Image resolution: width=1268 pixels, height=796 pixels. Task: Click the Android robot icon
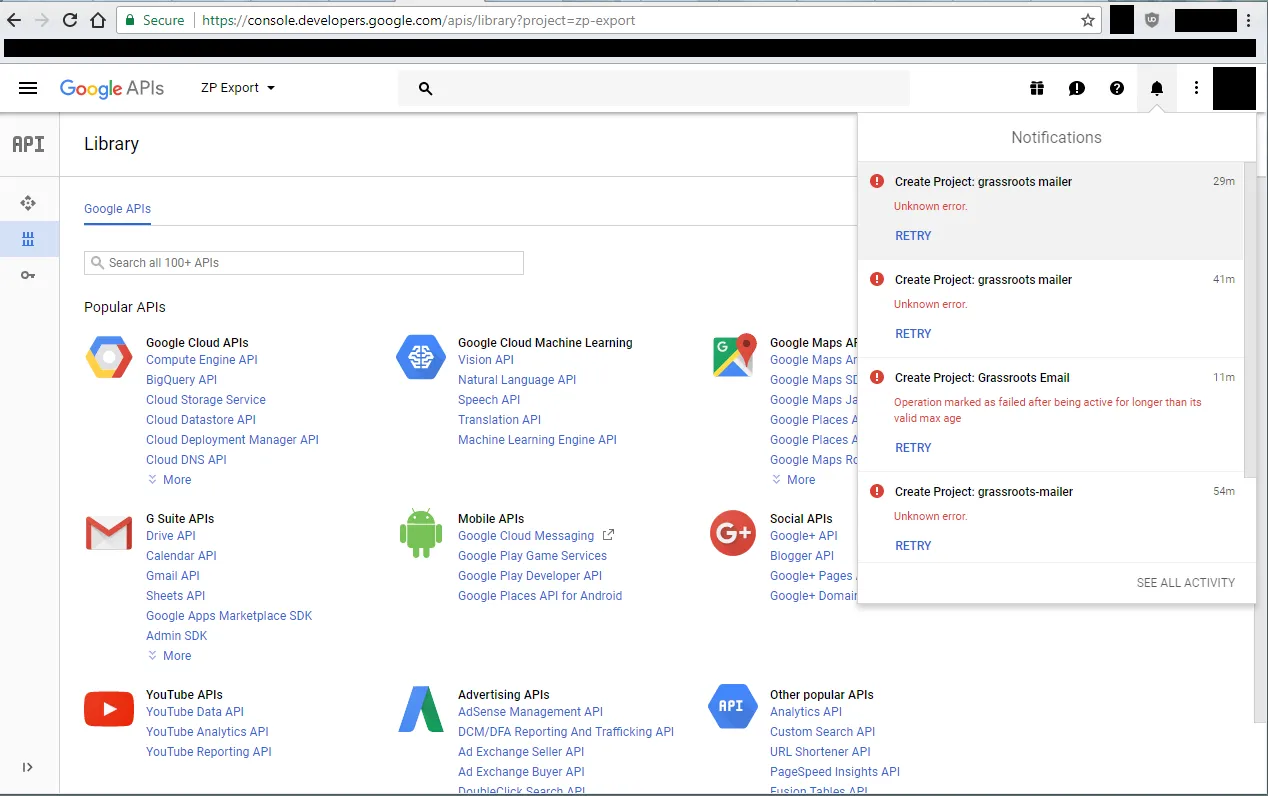(x=420, y=533)
